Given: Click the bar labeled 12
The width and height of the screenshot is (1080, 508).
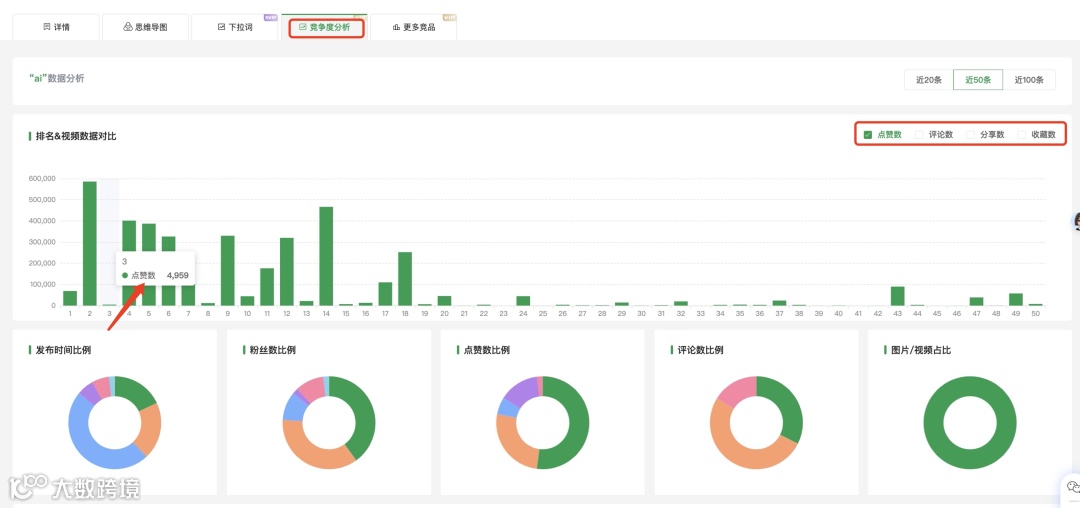Looking at the screenshot, I should click(287, 272).
